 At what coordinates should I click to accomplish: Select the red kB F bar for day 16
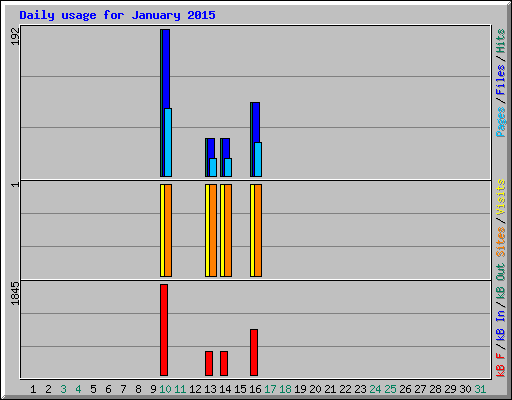click(254, 352)
